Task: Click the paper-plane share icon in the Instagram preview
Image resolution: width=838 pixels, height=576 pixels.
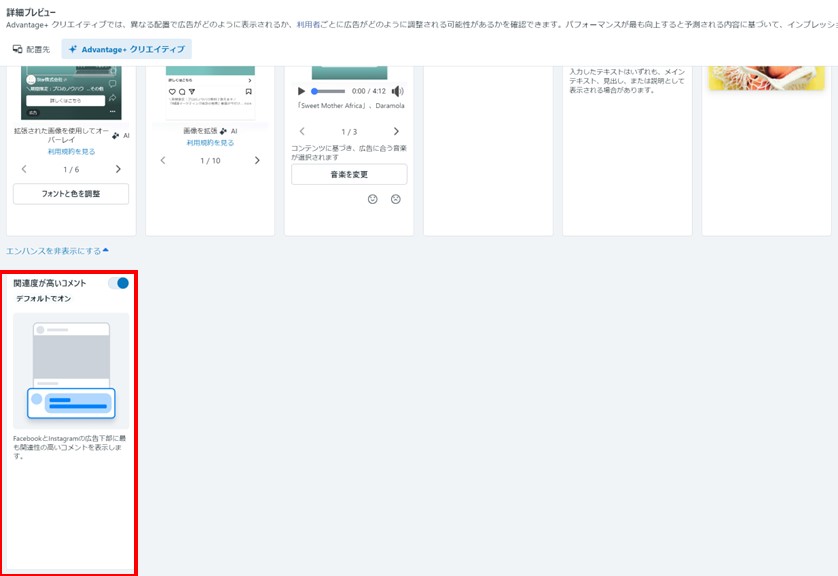Action: pos(192,92)
